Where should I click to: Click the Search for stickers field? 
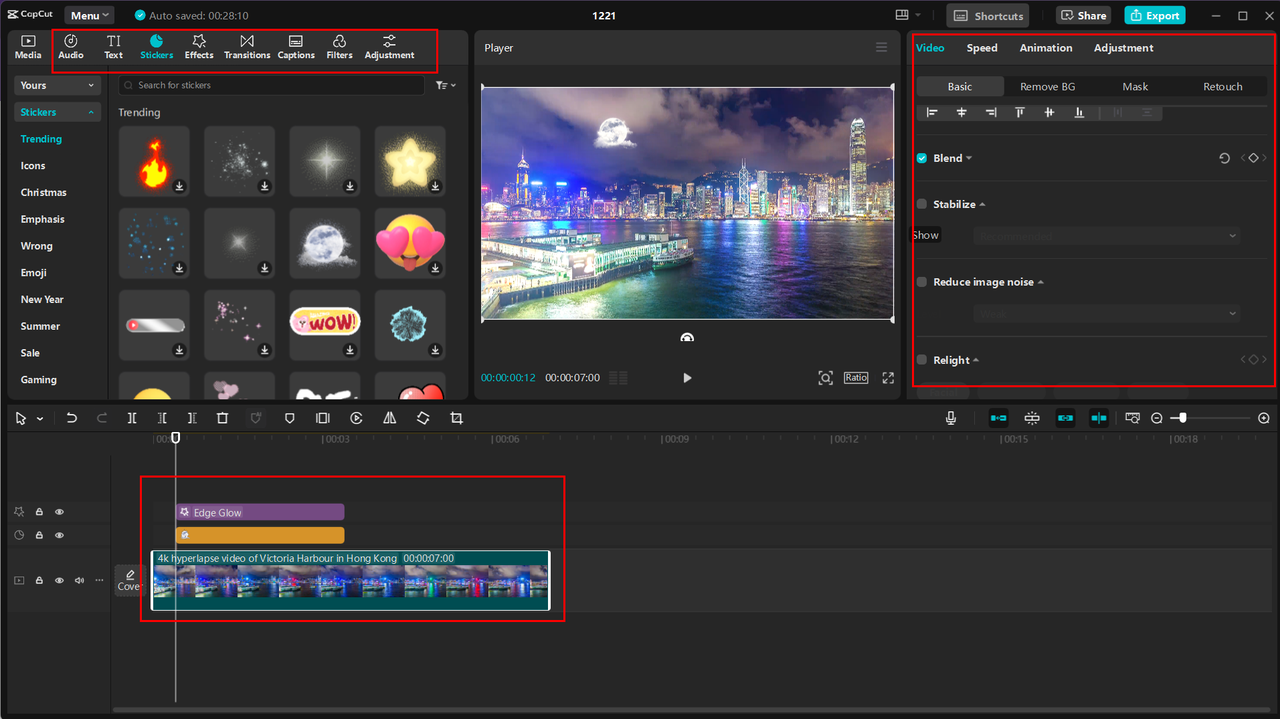[x=272, y=85]
